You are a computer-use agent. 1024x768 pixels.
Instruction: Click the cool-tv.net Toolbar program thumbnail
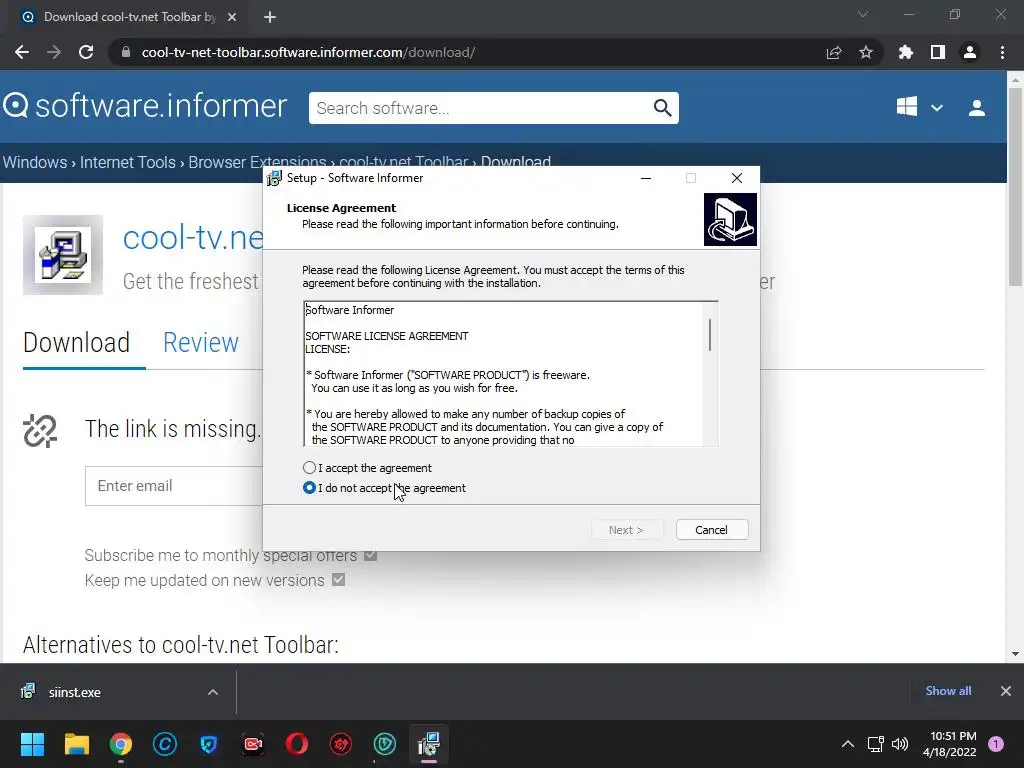pyautogui.click(x=63, y=255)
